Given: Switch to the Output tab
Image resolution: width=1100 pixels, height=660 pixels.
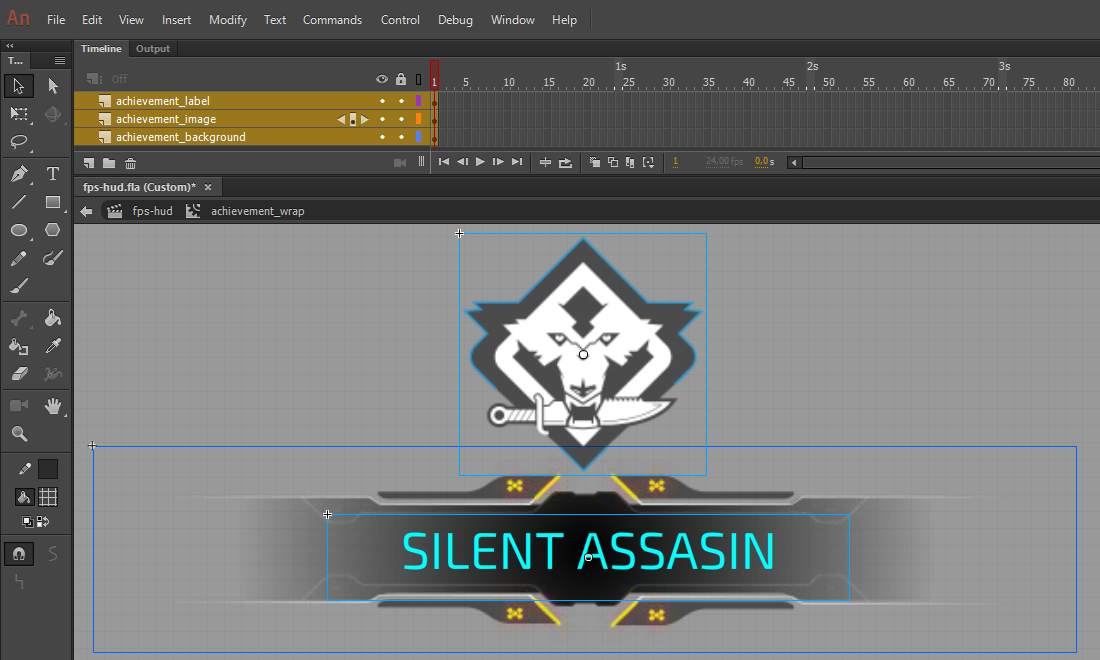Looking at the screenshot, I should click(x=153, y=48).
